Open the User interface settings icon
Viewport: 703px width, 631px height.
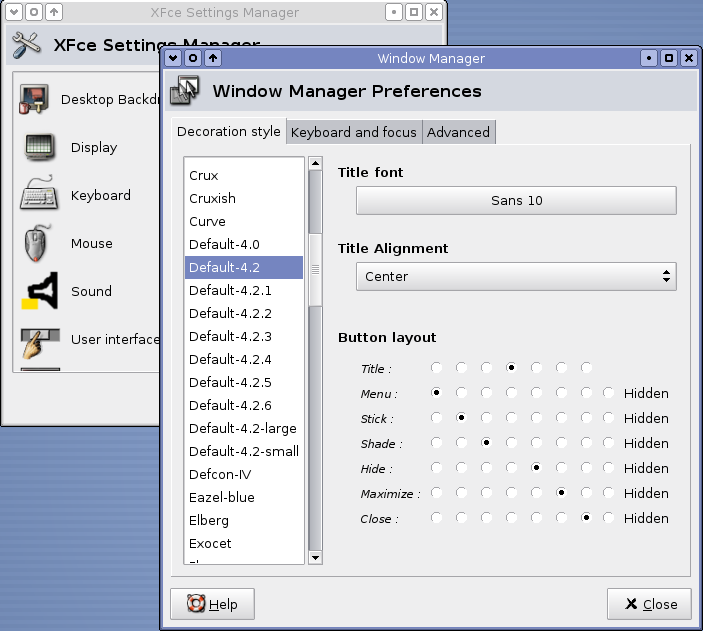click(40, 340)
